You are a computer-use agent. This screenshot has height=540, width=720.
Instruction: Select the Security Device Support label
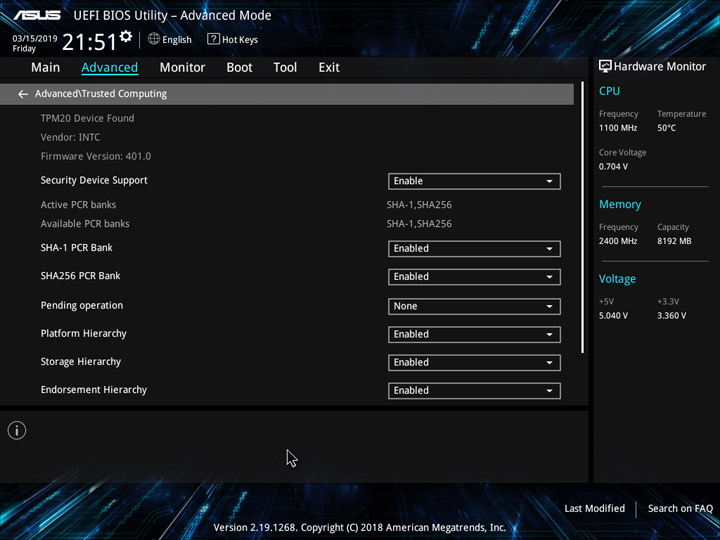(94, 180)
